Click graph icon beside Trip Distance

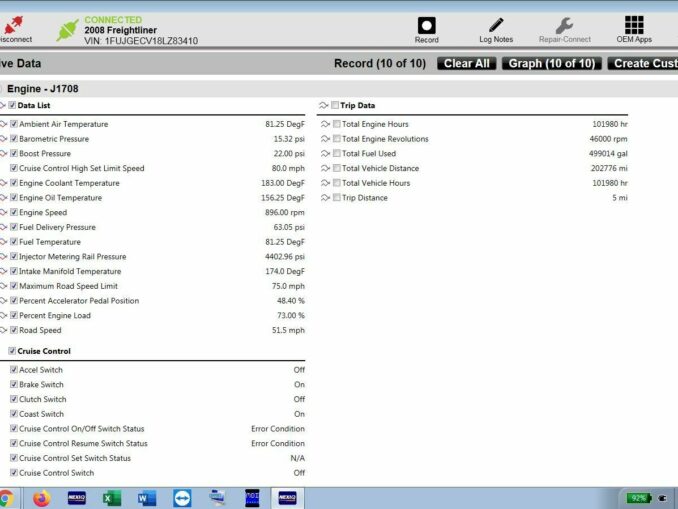coord(326,198)
